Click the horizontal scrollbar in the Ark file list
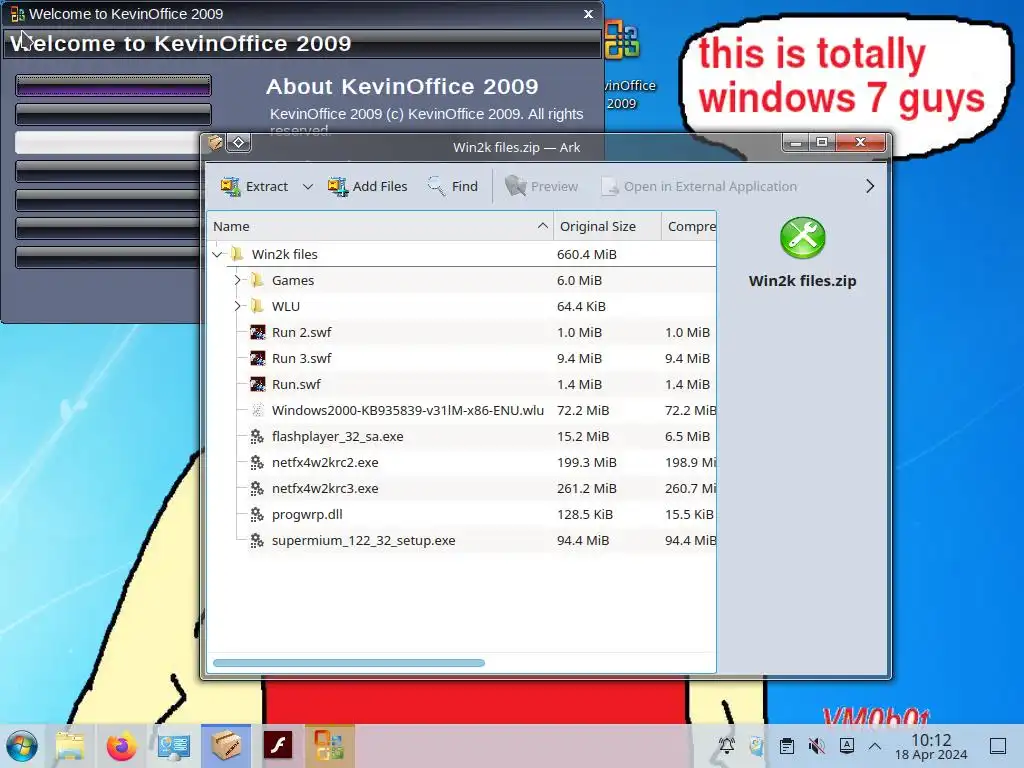Screen dimensions: 1024x768 click(349, 663)
